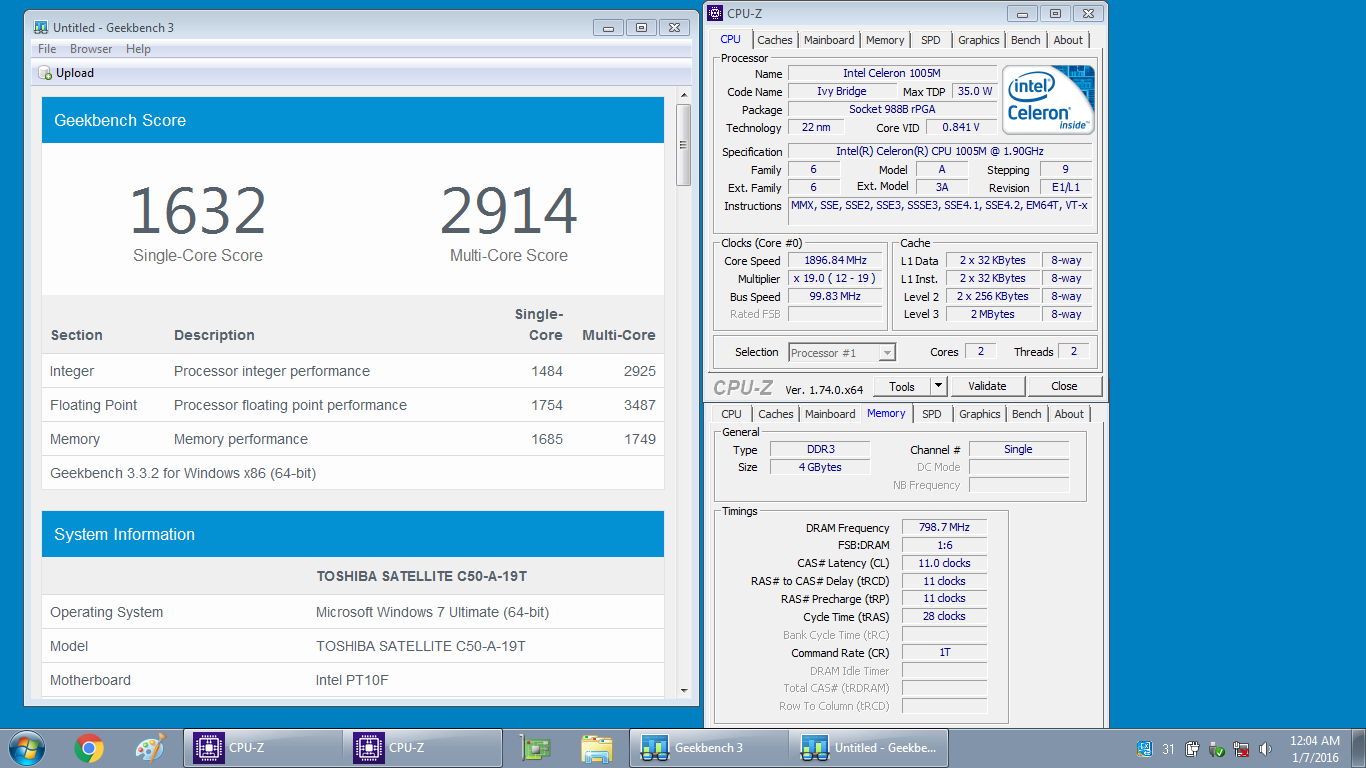This screenshot has width=1366, height=768.
Task: Click the Geekbench window title icon
Action: [41, 27]
